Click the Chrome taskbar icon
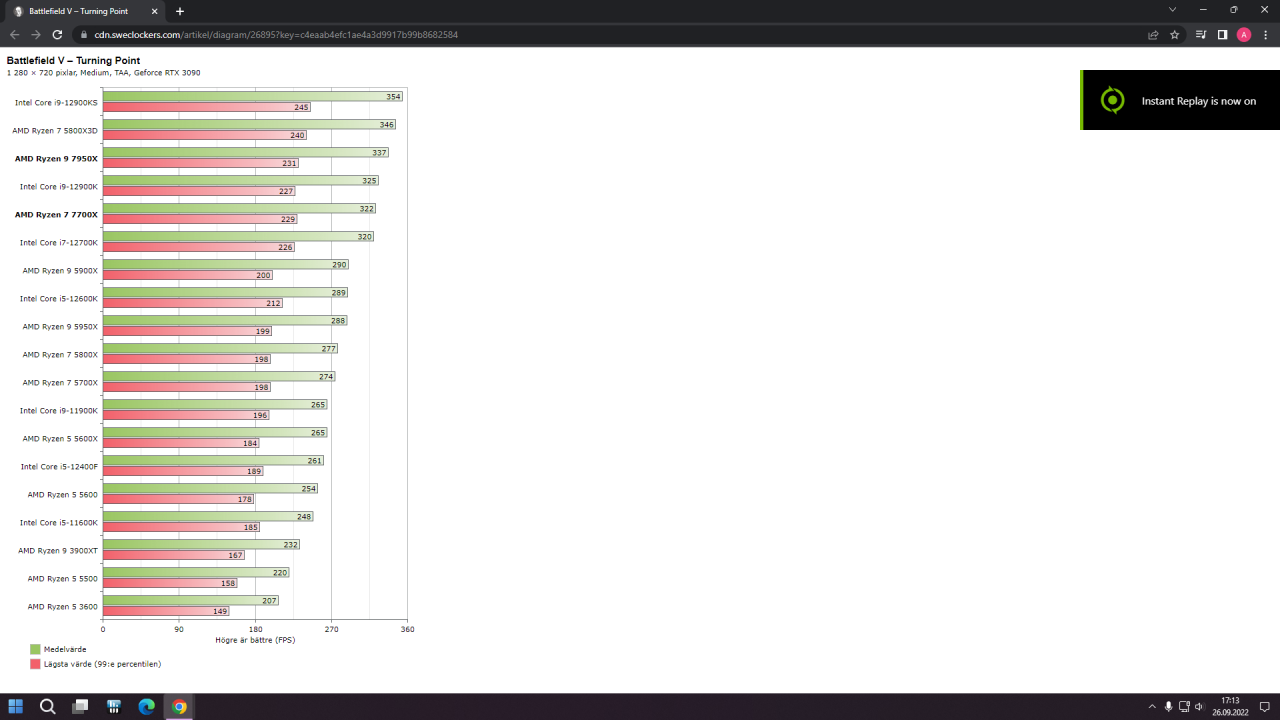The height and width of the screenshot is (720, 1280). 179,707
